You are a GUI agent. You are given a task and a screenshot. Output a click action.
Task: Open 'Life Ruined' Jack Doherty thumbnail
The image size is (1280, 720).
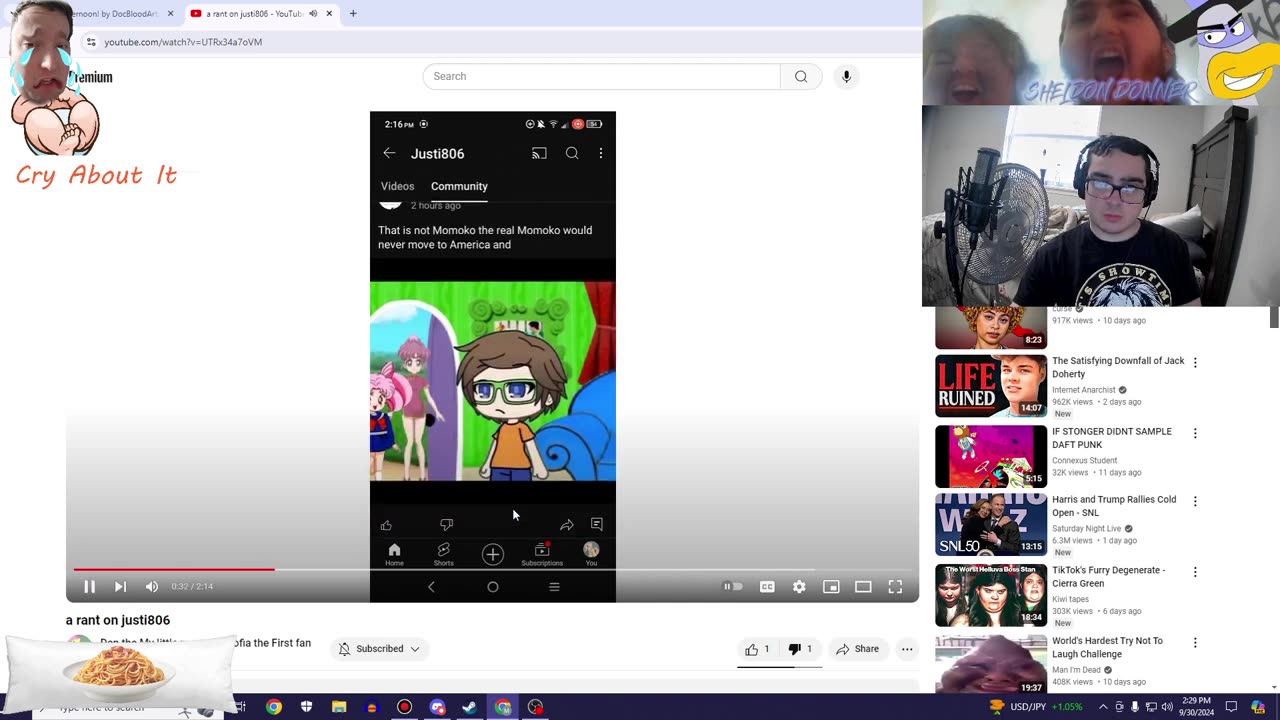click(991, 386)
